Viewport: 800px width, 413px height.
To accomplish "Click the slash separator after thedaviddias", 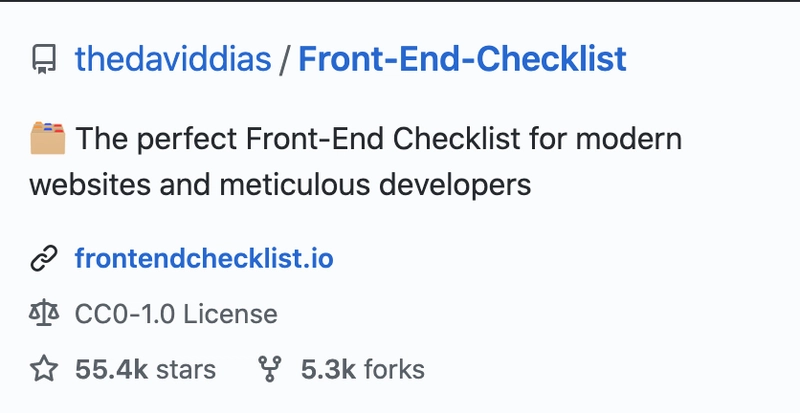I will click(x=285, y=59).
